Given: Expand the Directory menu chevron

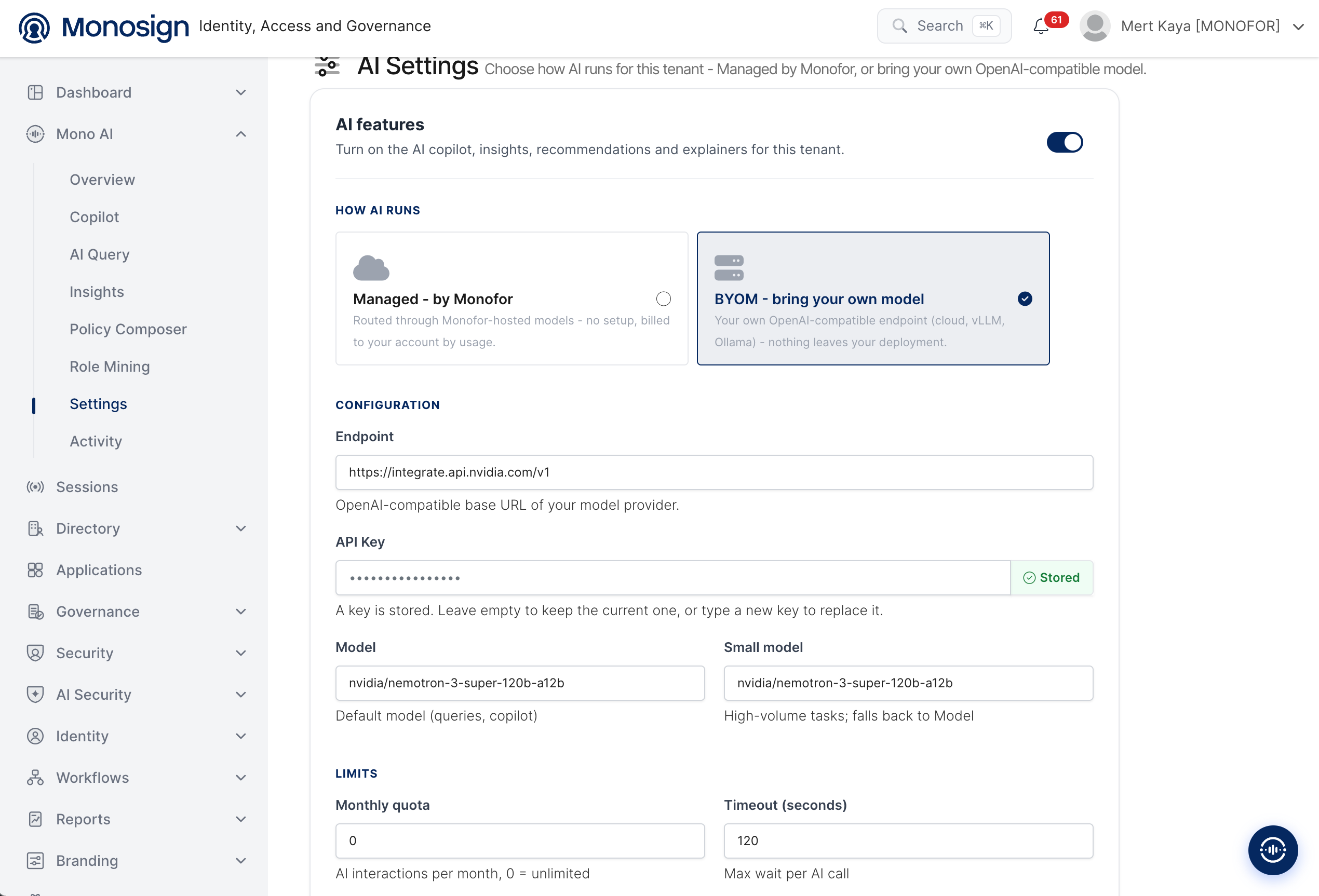Looking at the screenshot, I should 241,528.
